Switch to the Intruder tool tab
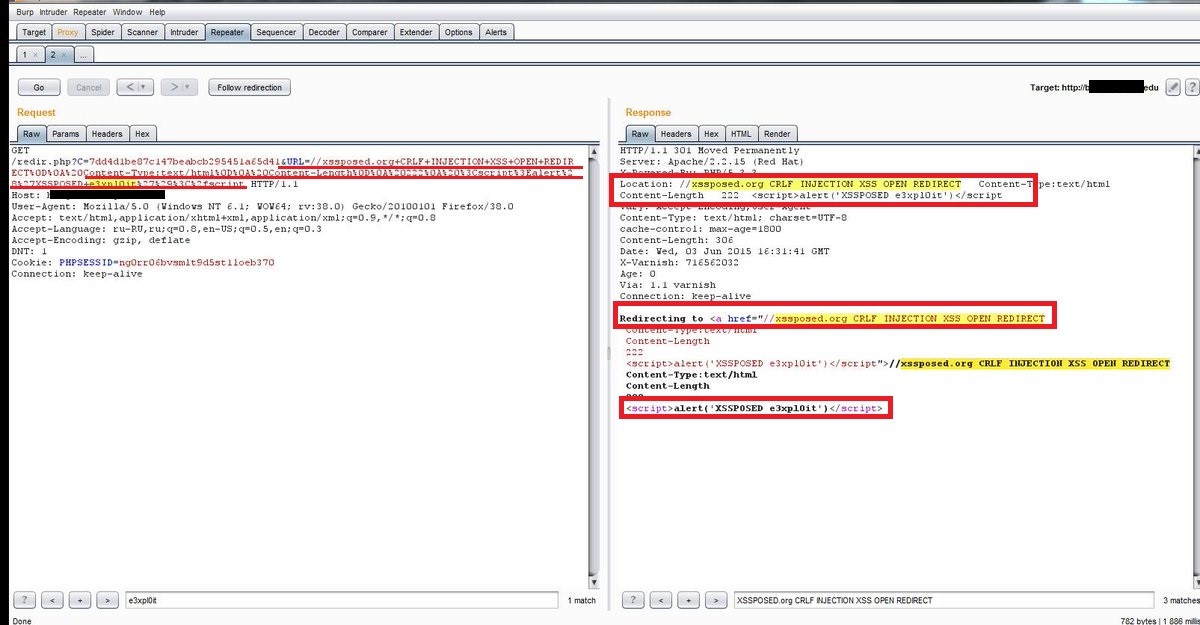Image resolution: width=1200 pixels, height=625 pixels. (x=184, y=32)
